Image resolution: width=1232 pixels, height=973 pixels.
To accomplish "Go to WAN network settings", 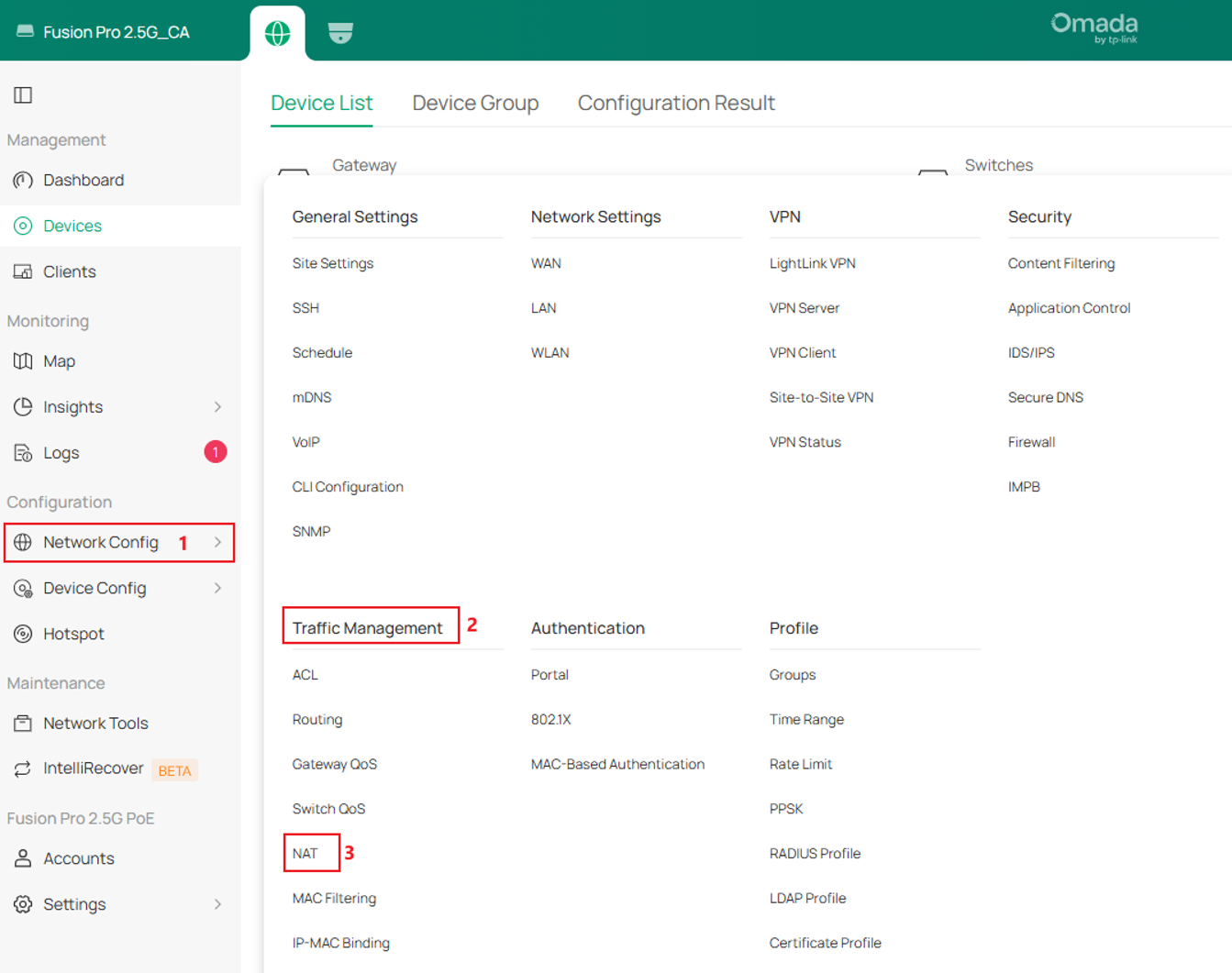I will tap(546, 263).
